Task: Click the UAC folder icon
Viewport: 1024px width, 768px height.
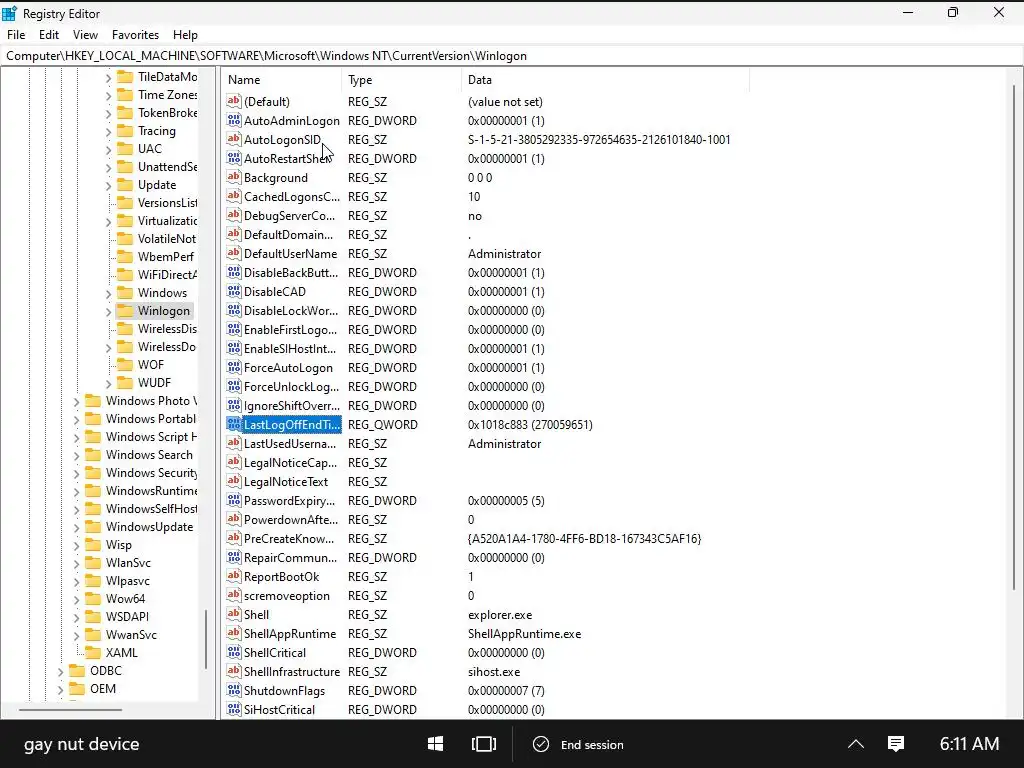Action: 125,148
